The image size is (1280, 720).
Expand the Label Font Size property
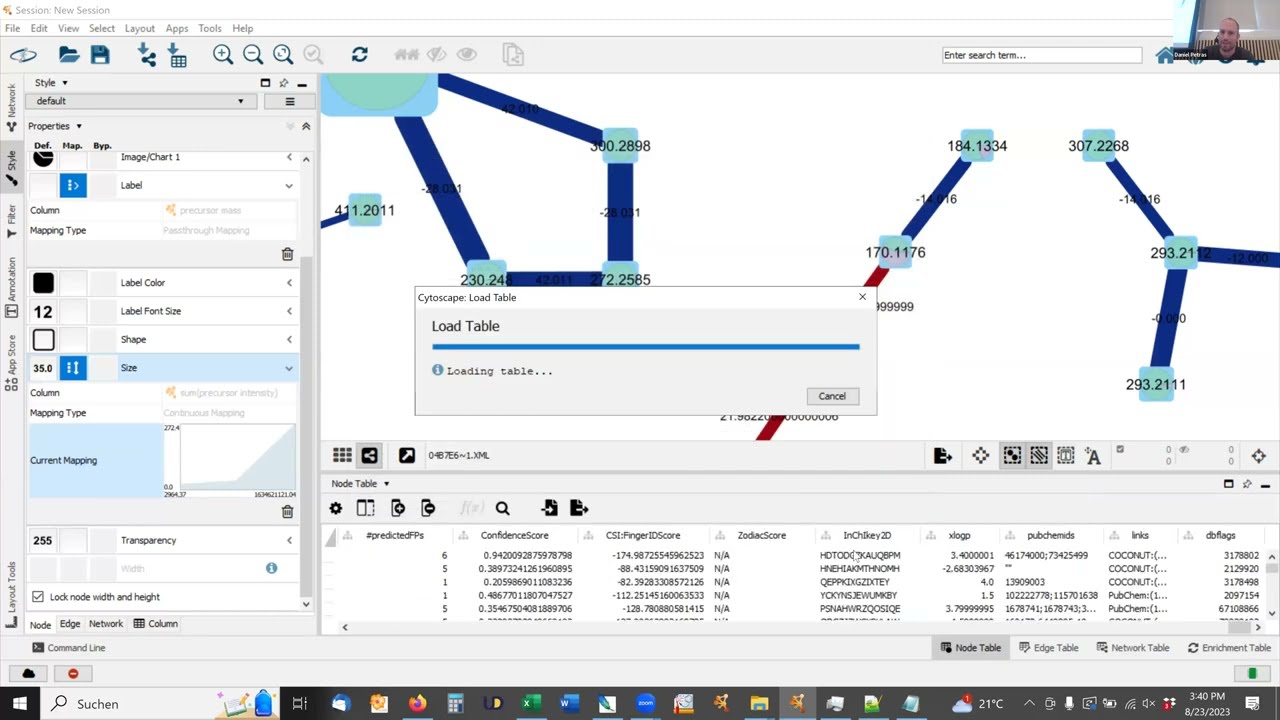point(289,311)
